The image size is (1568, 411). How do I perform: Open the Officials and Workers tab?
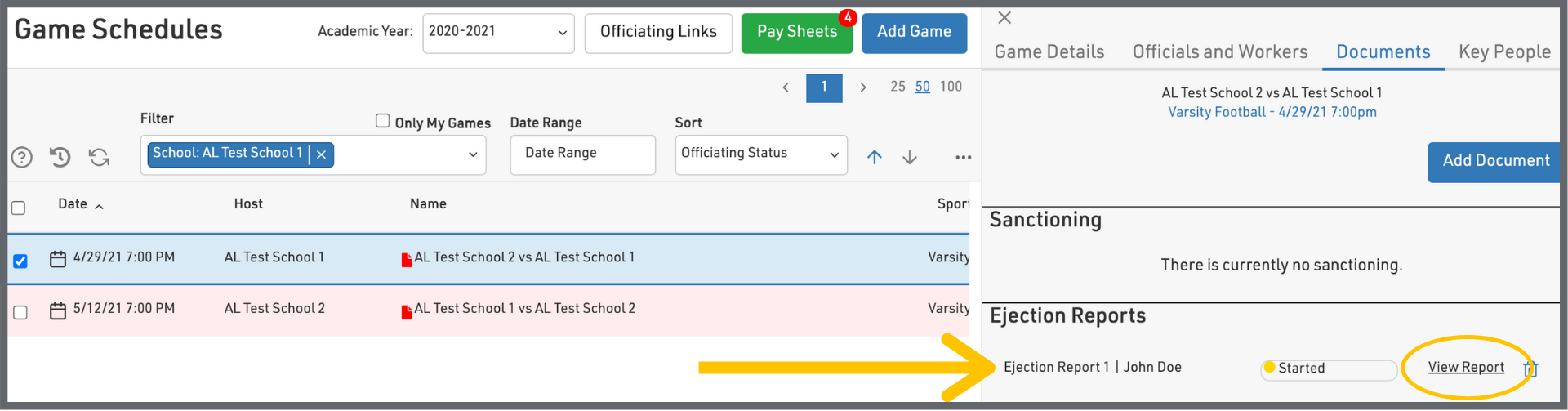[x=1219, y=52]
